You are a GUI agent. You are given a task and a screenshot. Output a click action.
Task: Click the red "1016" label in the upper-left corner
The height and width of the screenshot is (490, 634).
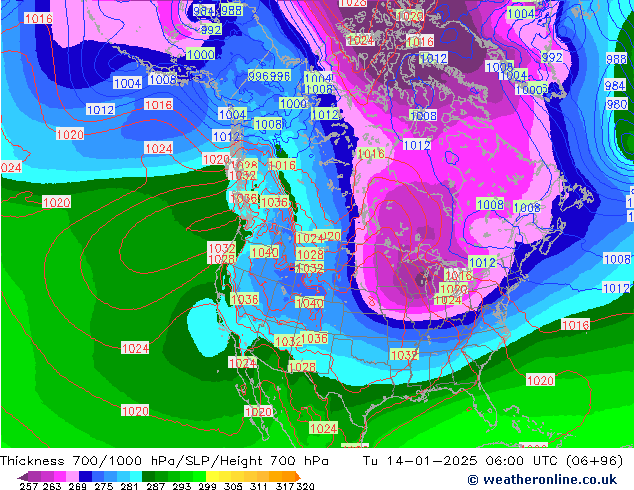point(39,18)
